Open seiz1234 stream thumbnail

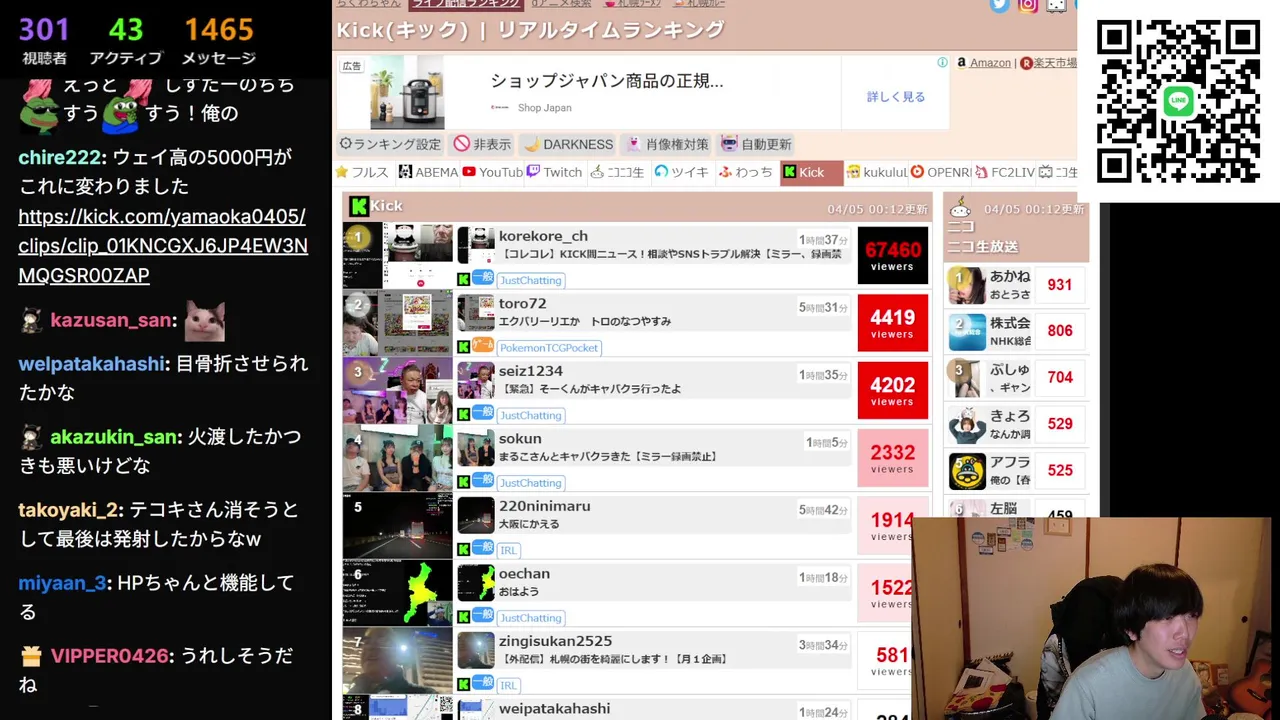(398, 390)
